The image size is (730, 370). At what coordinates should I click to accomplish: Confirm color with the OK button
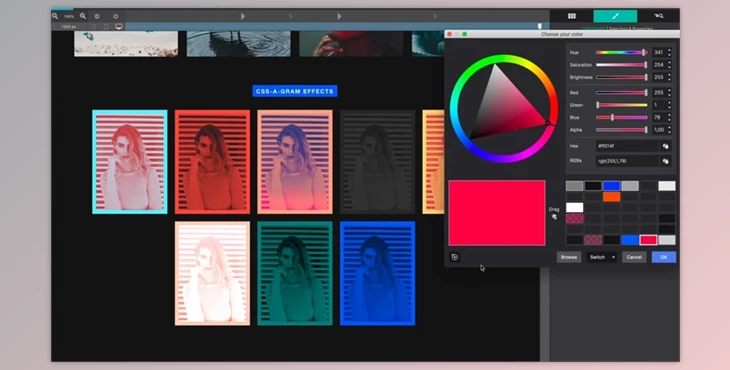664,257
